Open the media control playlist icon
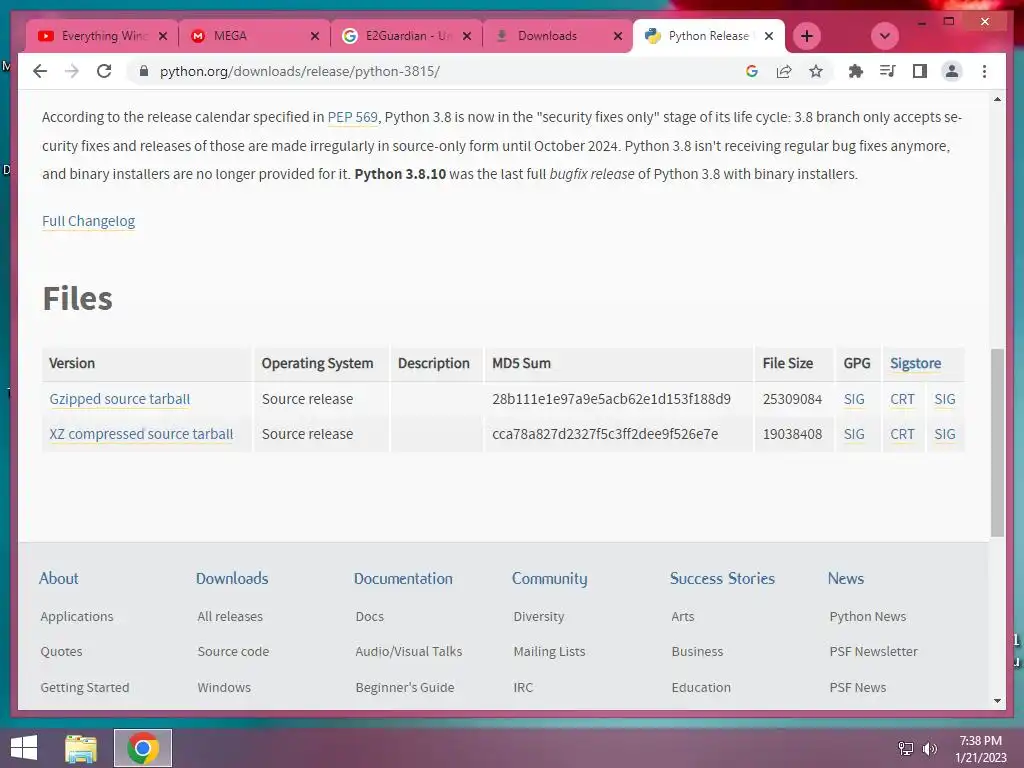 click(888, 71)
